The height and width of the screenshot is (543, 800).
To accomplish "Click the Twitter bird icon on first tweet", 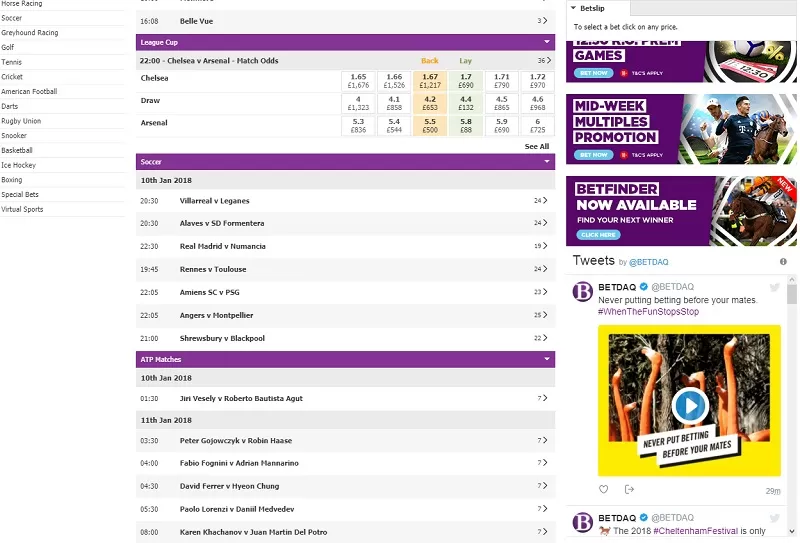I will click(774, 287).
